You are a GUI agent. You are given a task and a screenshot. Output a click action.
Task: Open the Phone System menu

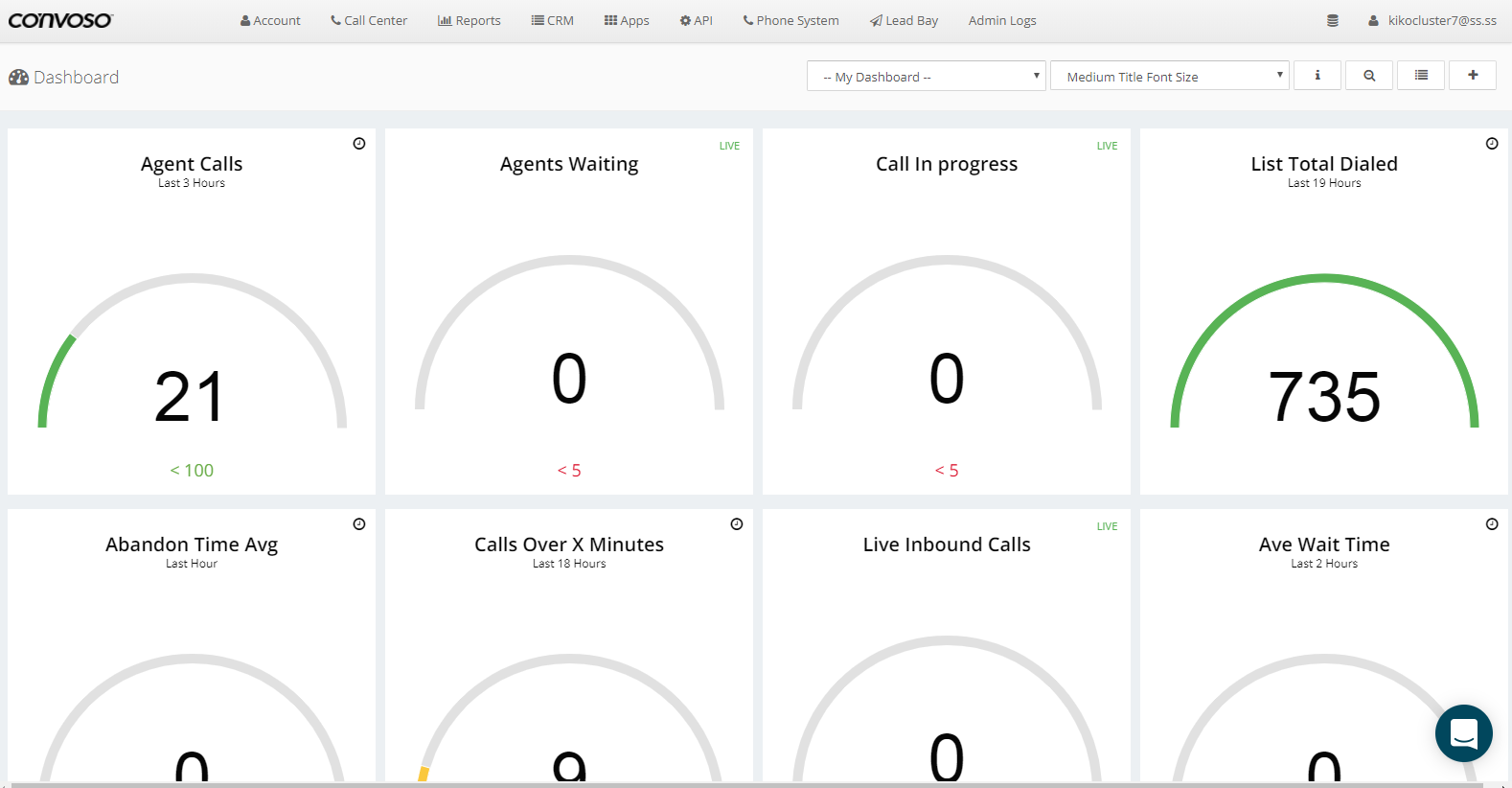pyautogui.click(x=791, y=20)
